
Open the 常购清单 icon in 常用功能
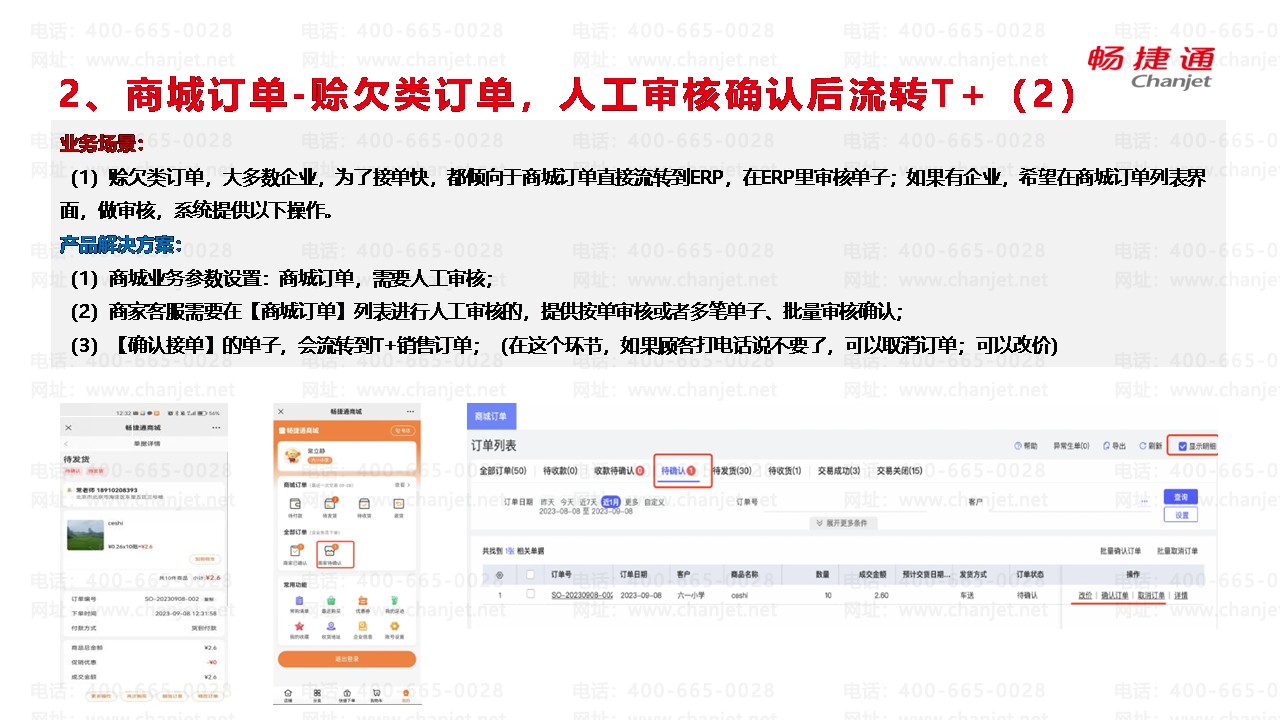tap(300, 600)
